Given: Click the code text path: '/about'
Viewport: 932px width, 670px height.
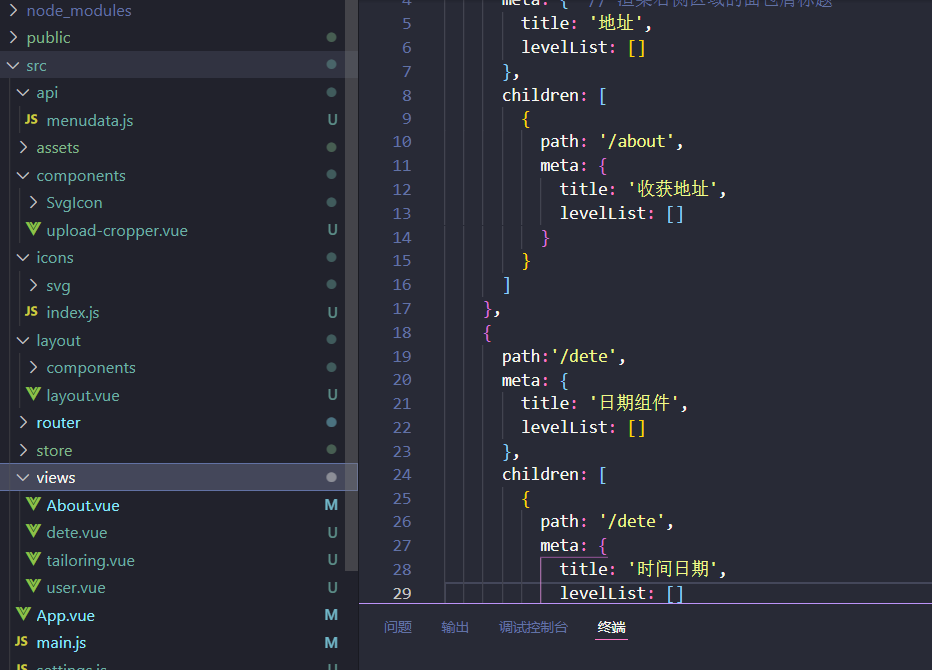Looking at the screenshot, I should tap(612, 141).
